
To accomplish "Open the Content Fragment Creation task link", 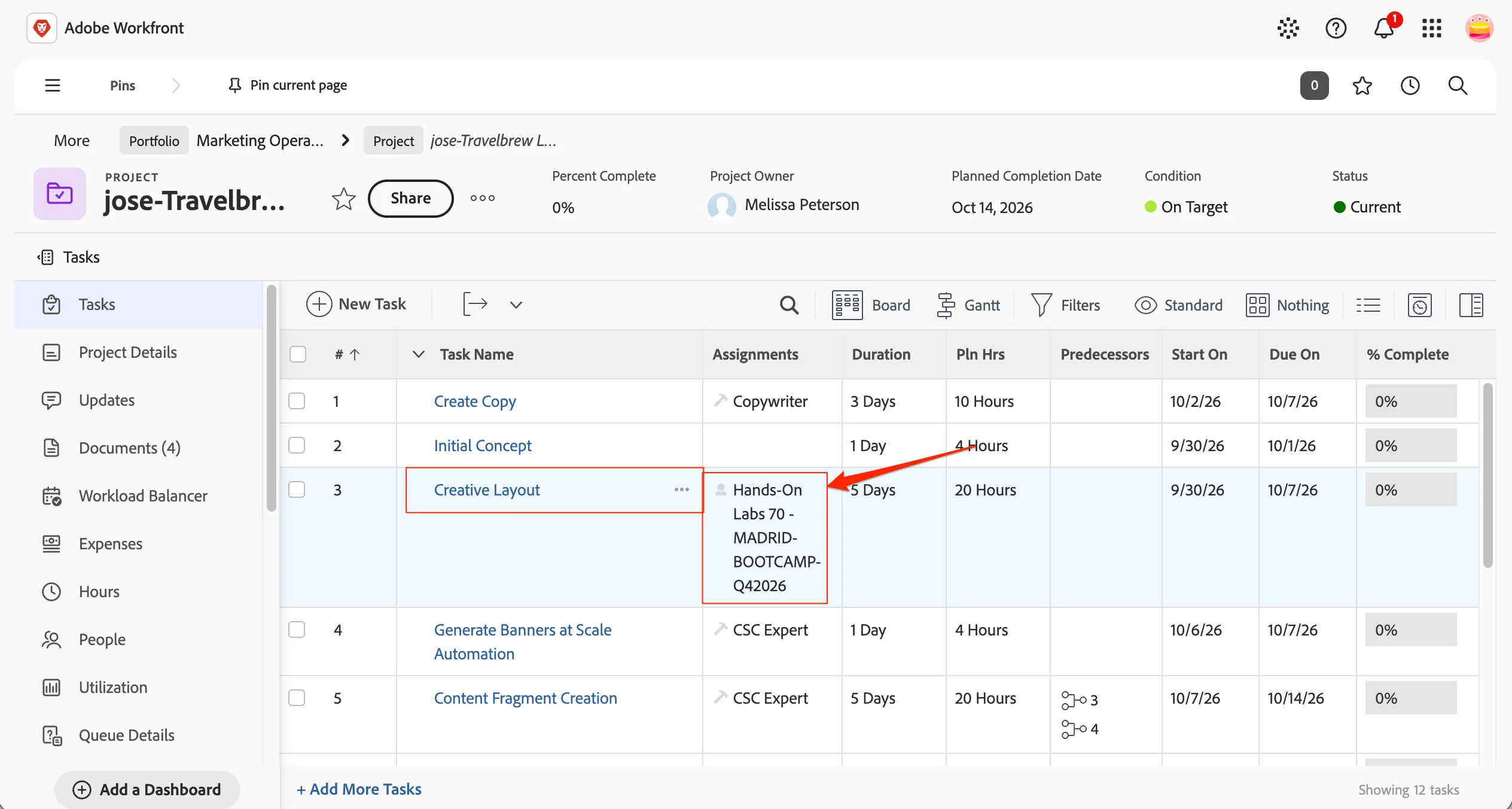I will point(525,698).
